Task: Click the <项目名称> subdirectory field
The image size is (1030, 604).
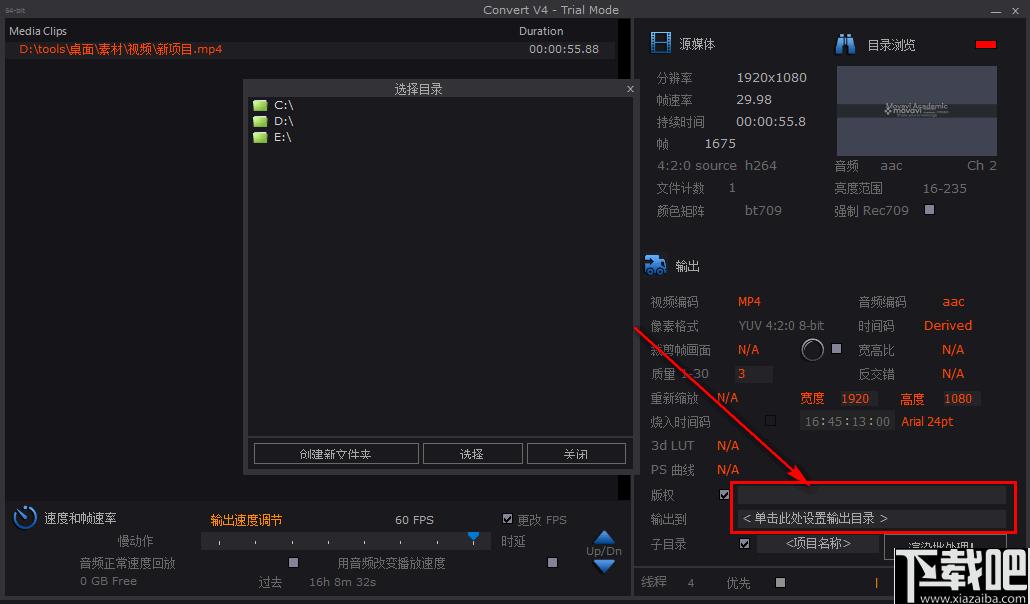Action: coord(818,544)
